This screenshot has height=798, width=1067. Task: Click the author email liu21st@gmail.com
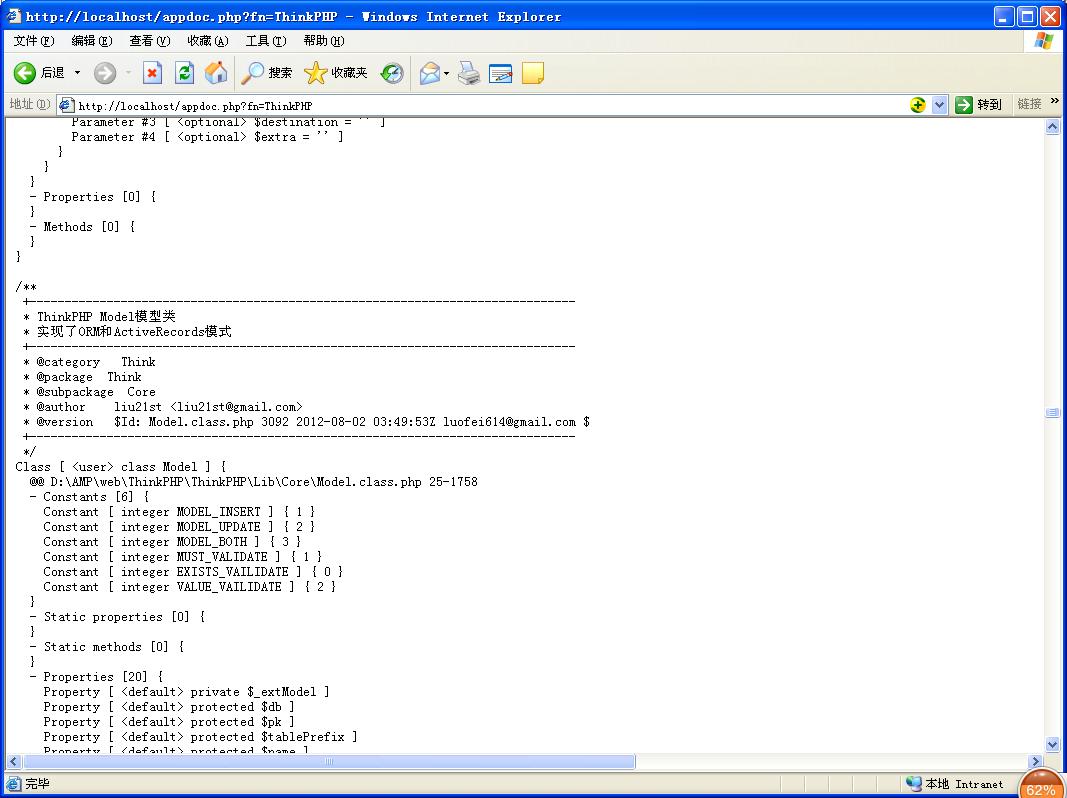[236, 407]
